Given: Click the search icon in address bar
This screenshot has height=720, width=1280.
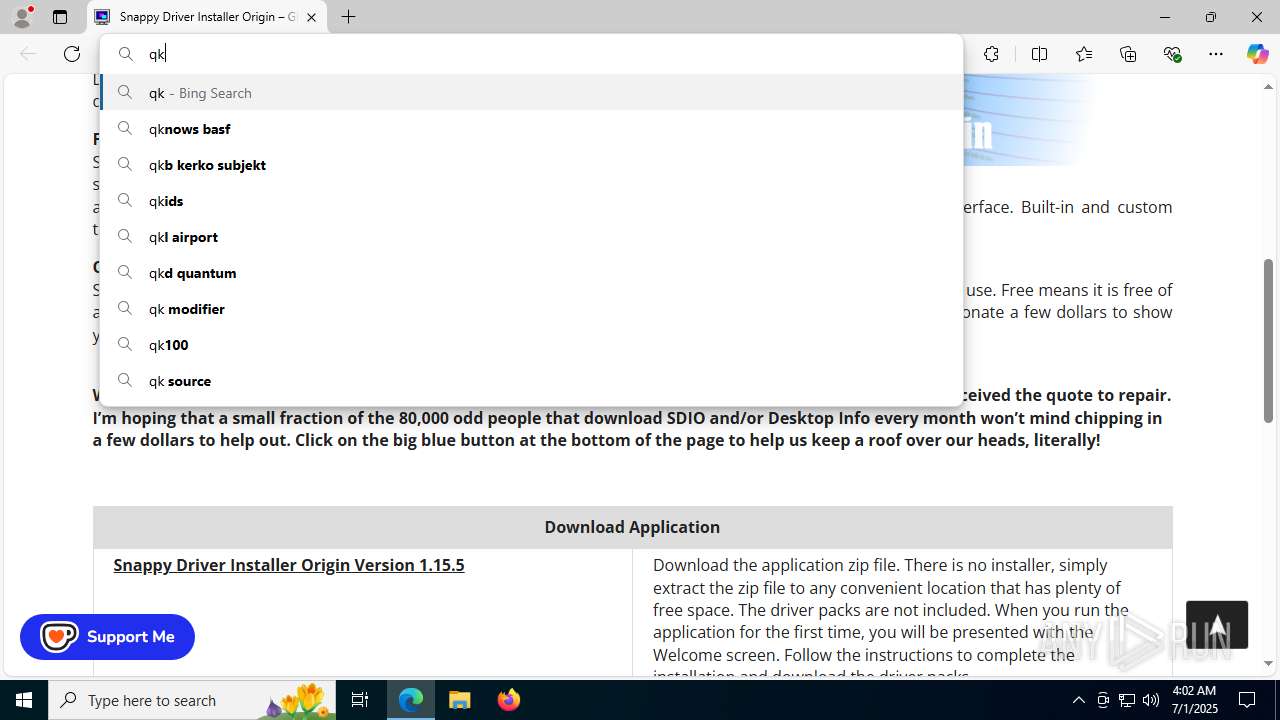Looking at the screenshot, I should 126,54.
